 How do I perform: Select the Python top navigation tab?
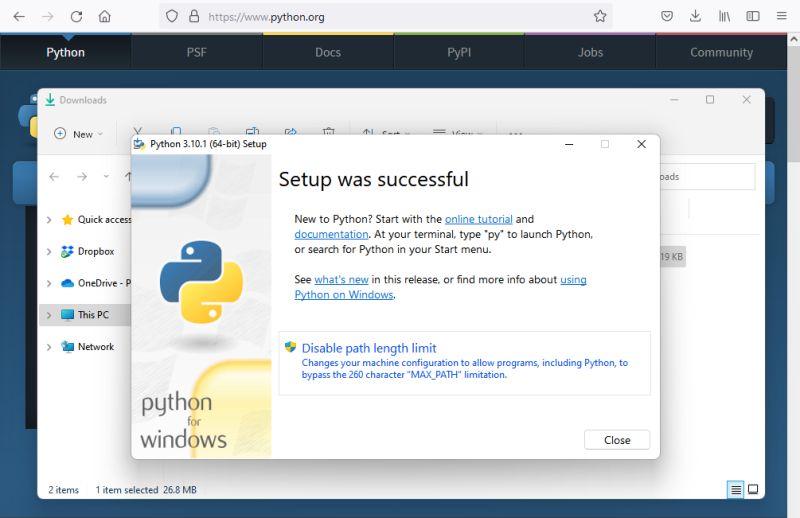(x=65, y=52)
